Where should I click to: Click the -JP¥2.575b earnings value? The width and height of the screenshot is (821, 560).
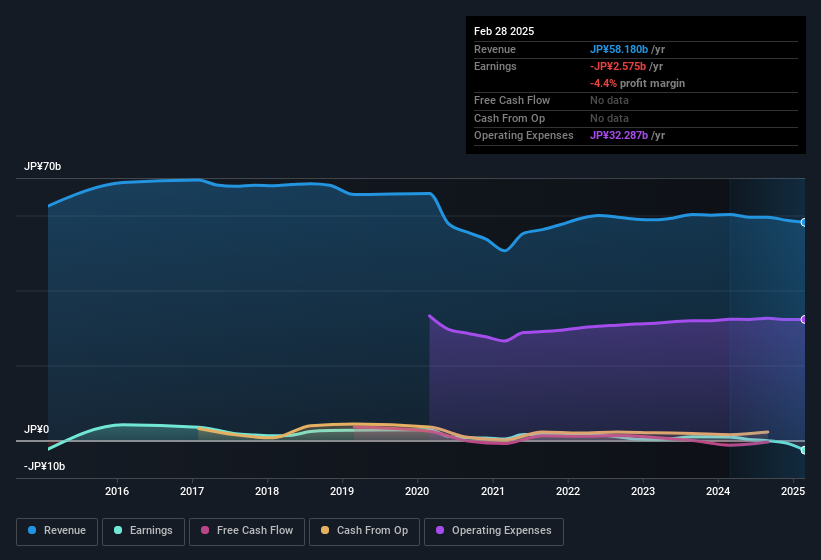click(x=618, y=66)
